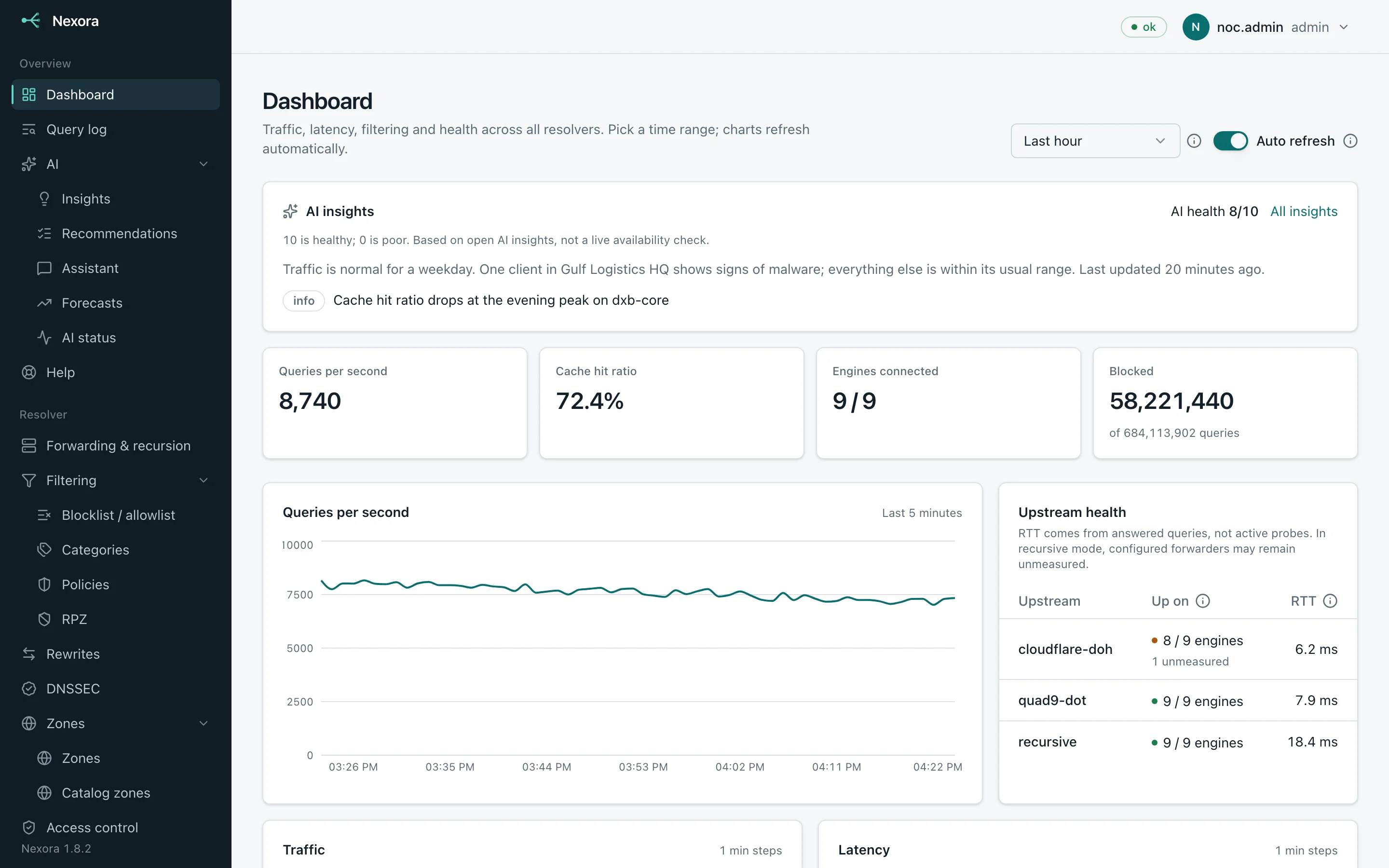Click the AI health 8/10 score
Screen dimensions: 1389x868
[x=1214, y=212]
